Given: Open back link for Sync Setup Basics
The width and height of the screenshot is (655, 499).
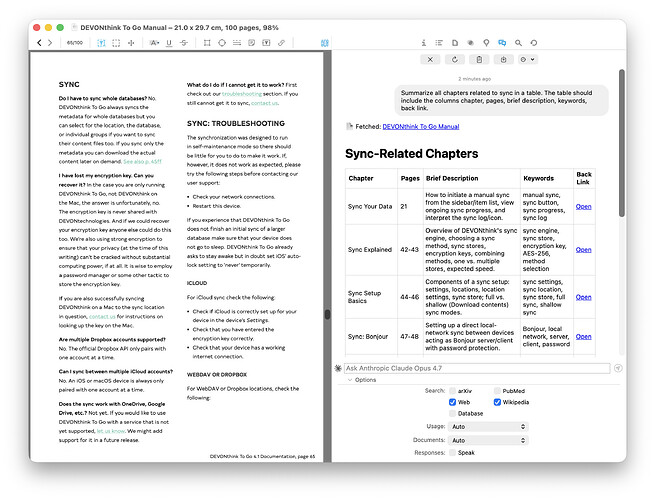Looking at the screenshot, I should [x=583, y=297].
